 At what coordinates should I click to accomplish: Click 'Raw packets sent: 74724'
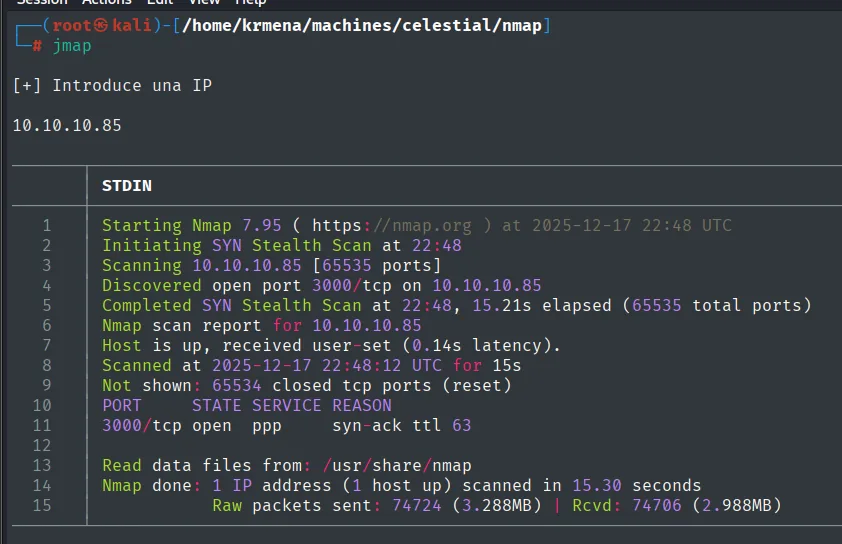(x=326, y=505)
